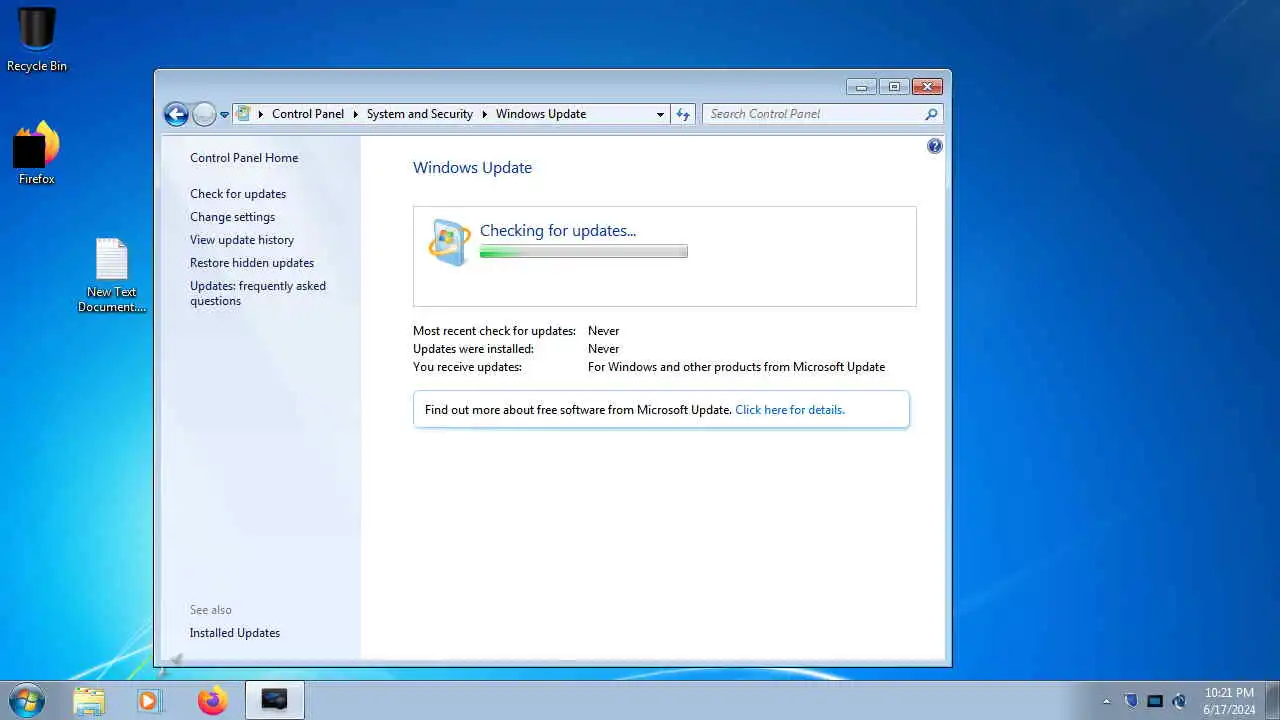
Task: Select the Control Panel breadcrumb
Action: click(308, 114)
